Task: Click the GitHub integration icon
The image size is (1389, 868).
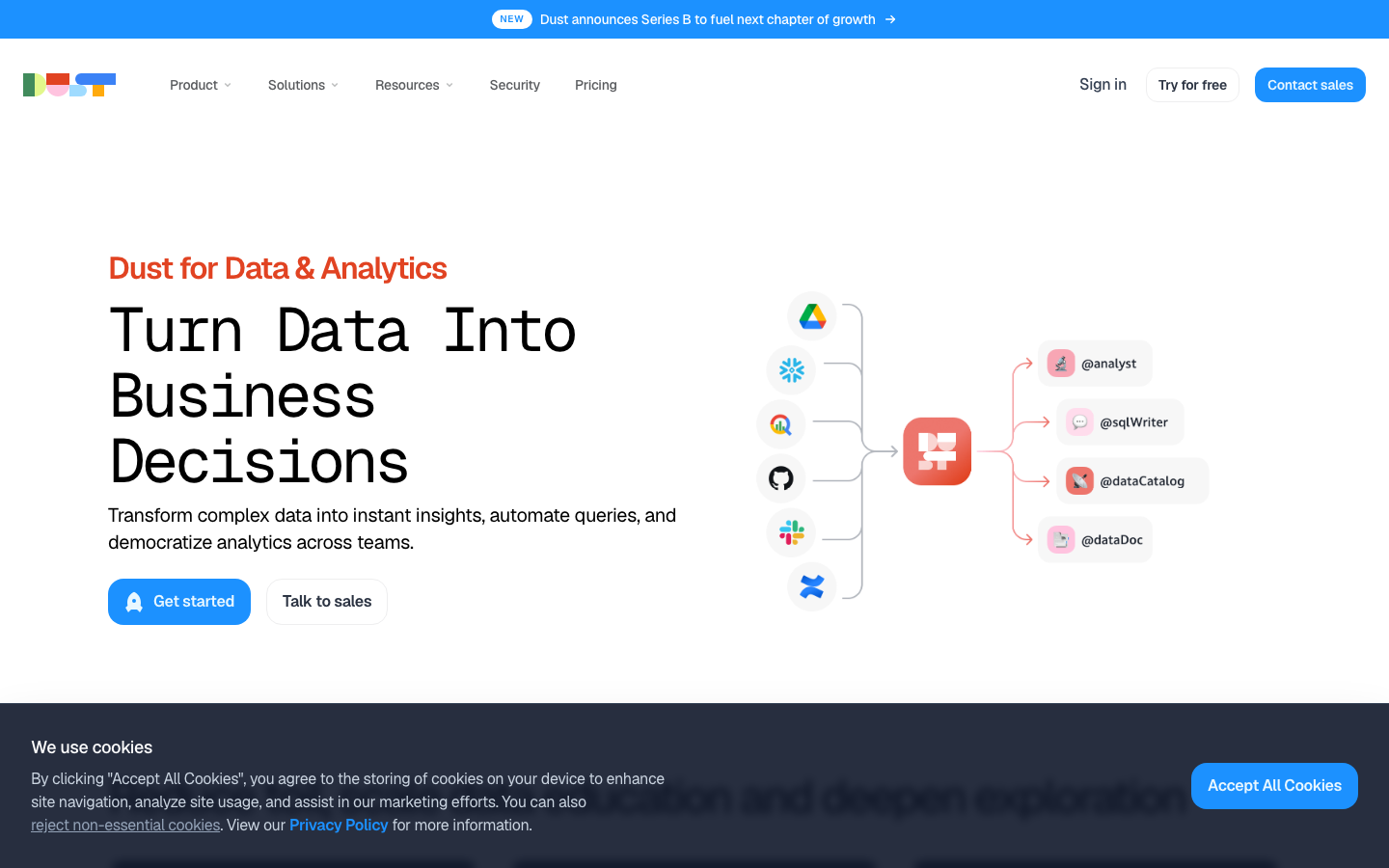Action: pos(781,478)
